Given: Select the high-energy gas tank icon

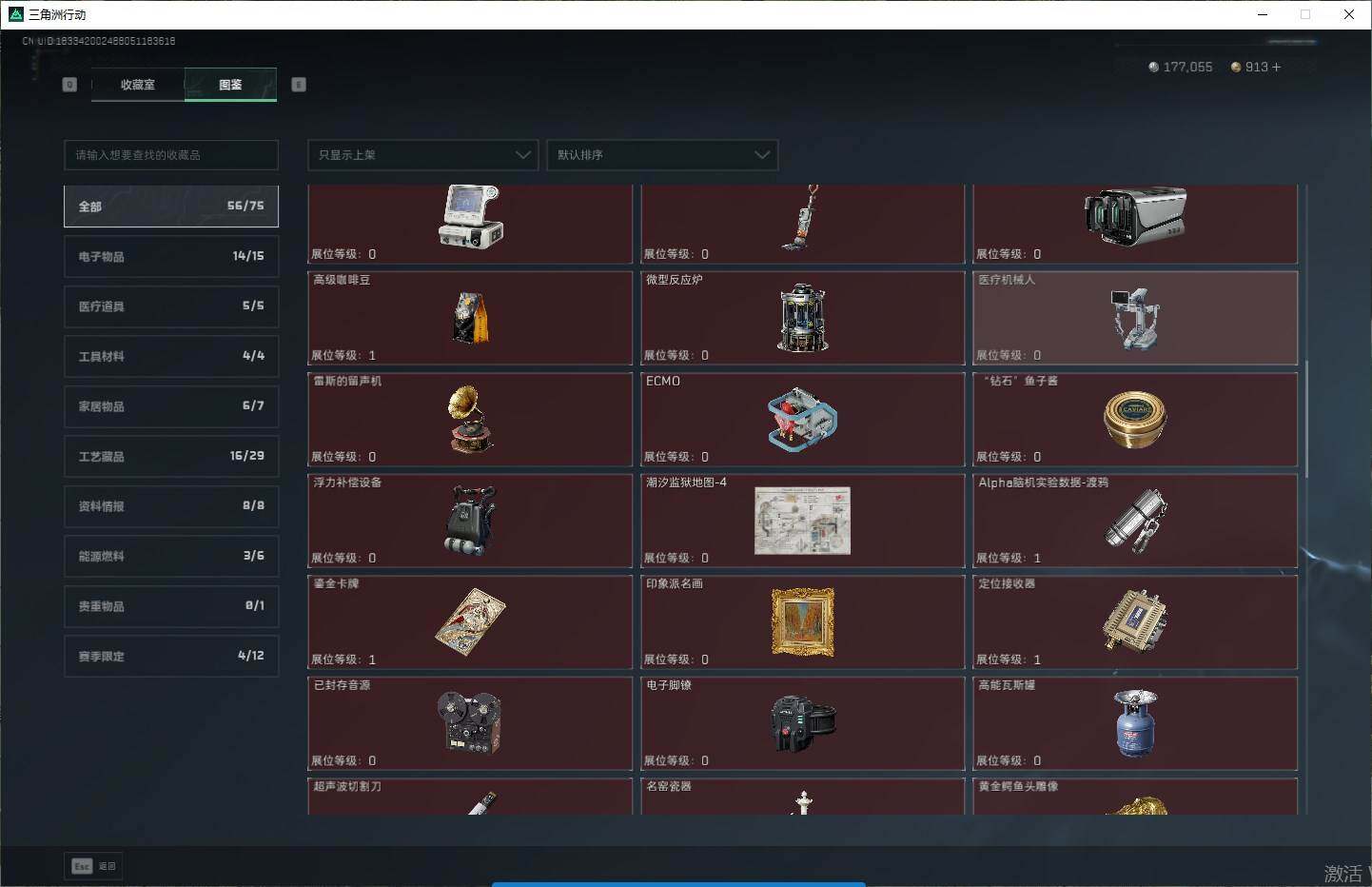Looking at the screenshot, I should point(1134,723).
